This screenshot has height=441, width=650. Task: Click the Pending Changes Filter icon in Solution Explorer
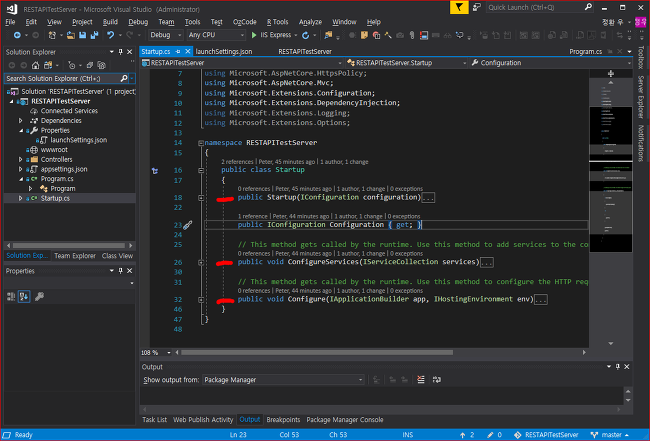point(72,65)
